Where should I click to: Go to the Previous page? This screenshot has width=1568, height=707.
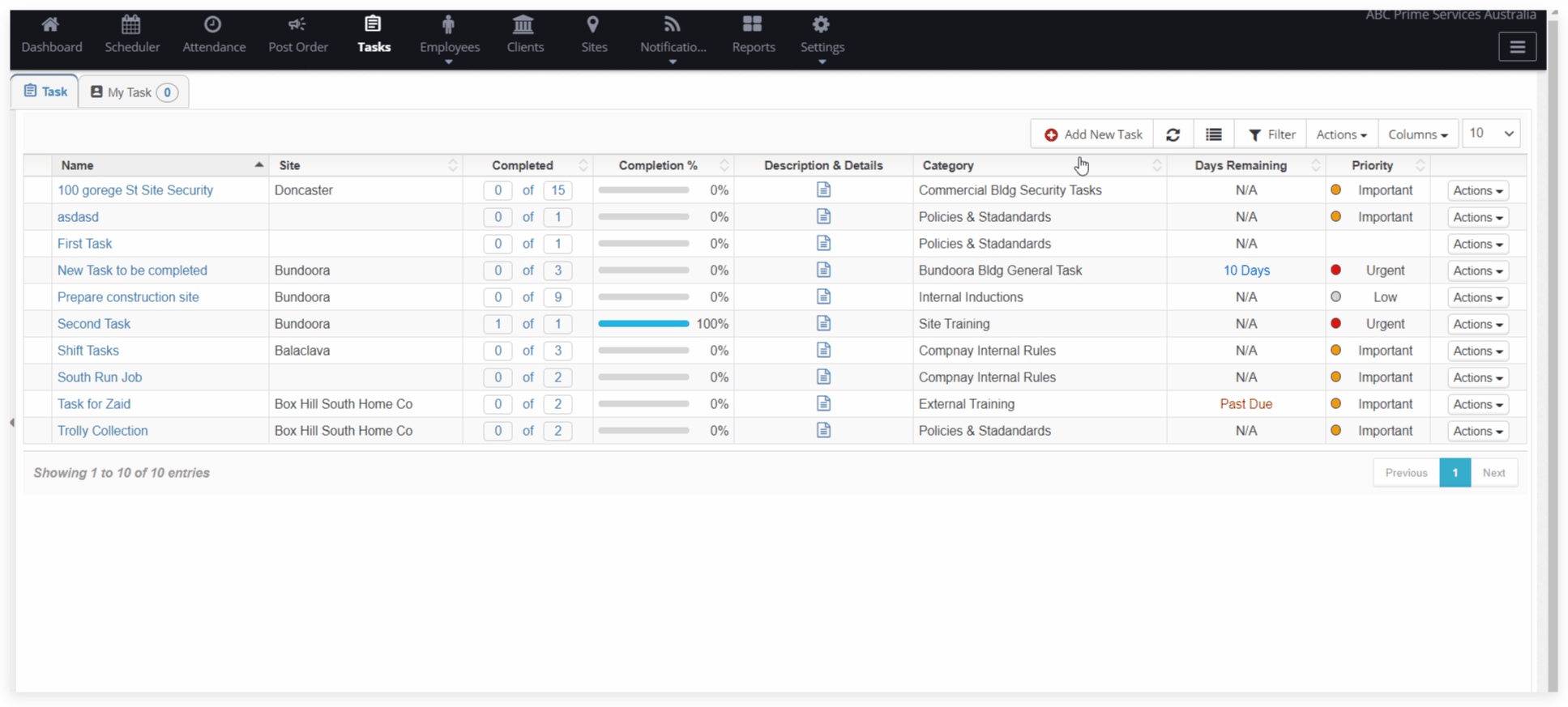coord(1406,473)
